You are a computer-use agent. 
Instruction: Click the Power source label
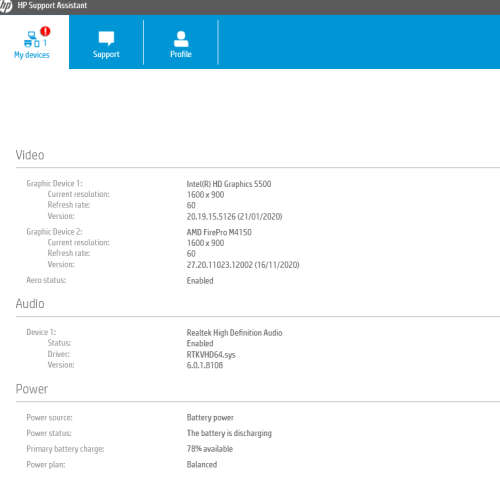[x=49, y=418]
